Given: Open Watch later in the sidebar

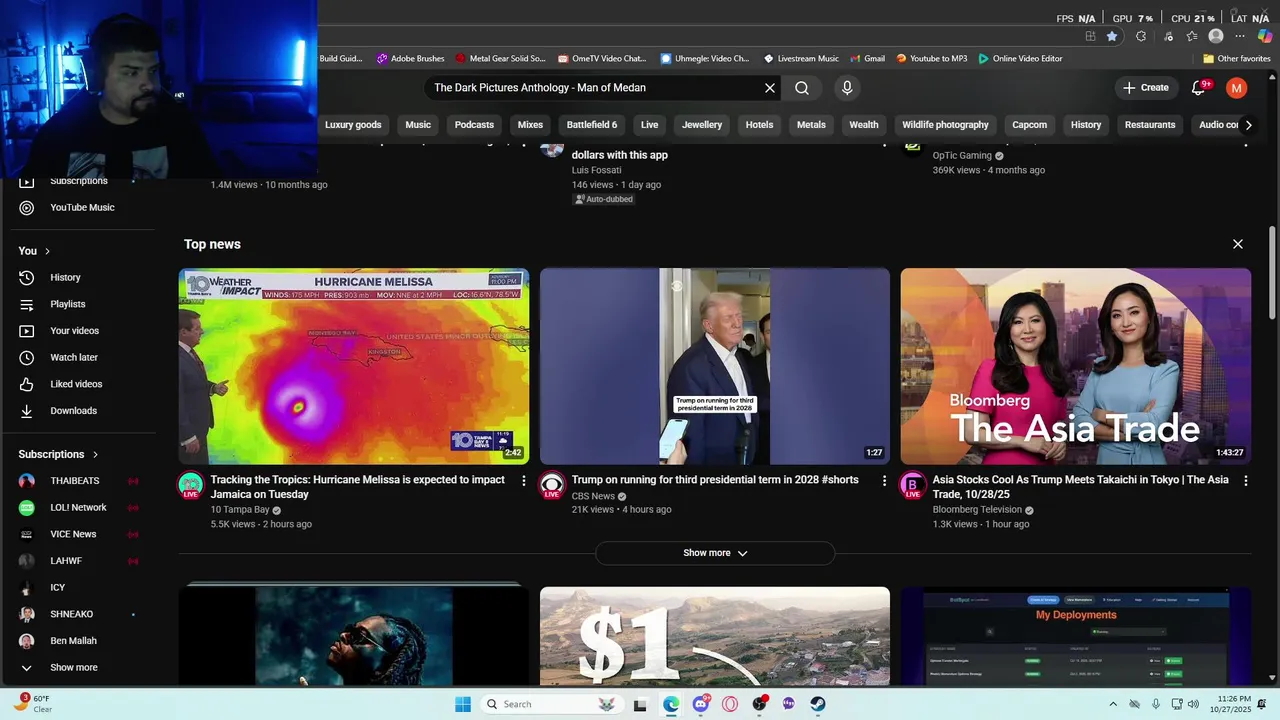Looking at the screenshot, I should point(74,358).
